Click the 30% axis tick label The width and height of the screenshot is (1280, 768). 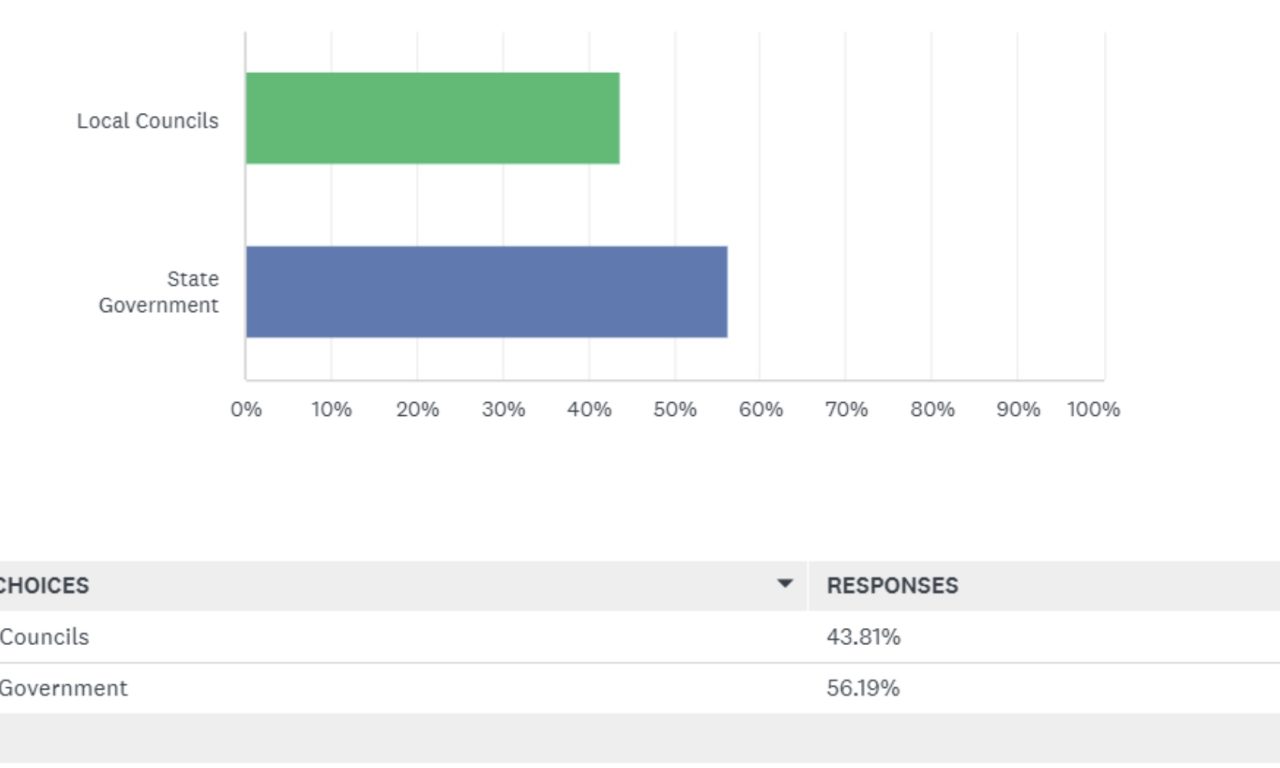(503, 409)
